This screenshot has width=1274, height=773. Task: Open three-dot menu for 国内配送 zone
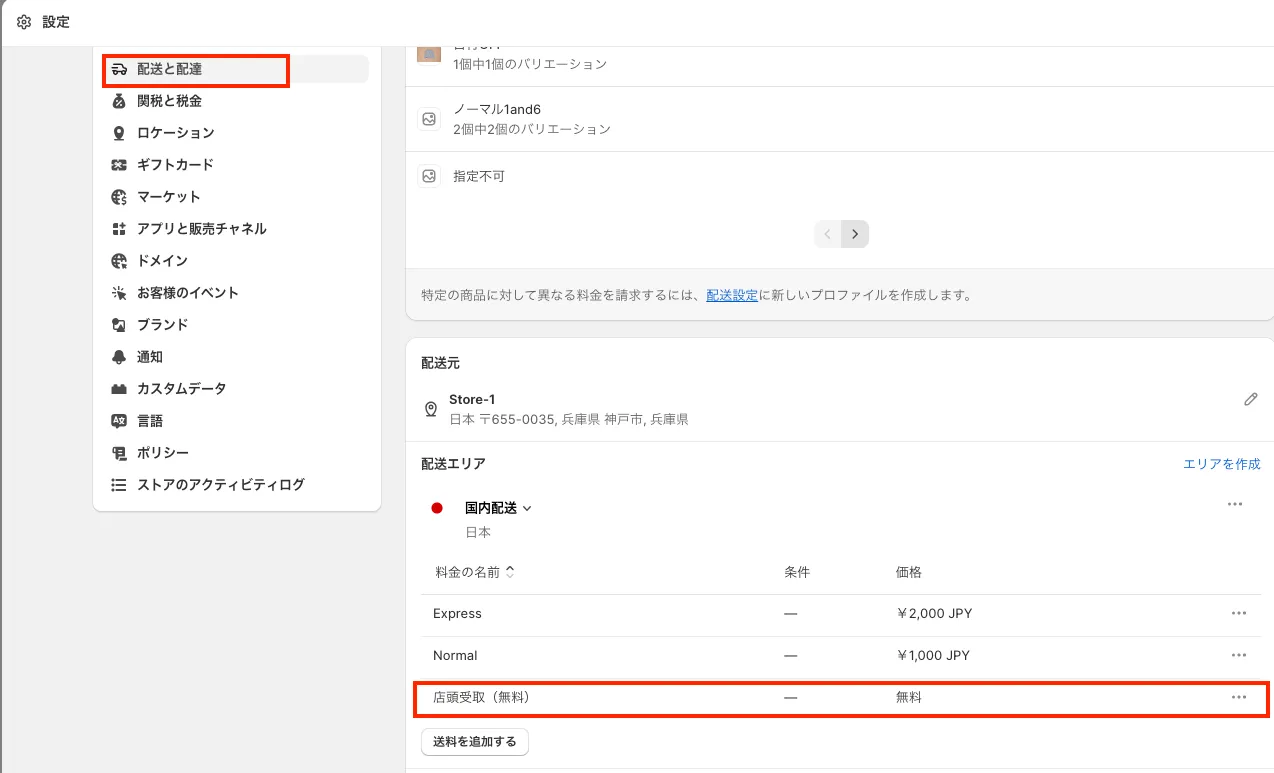(1234, 504)
